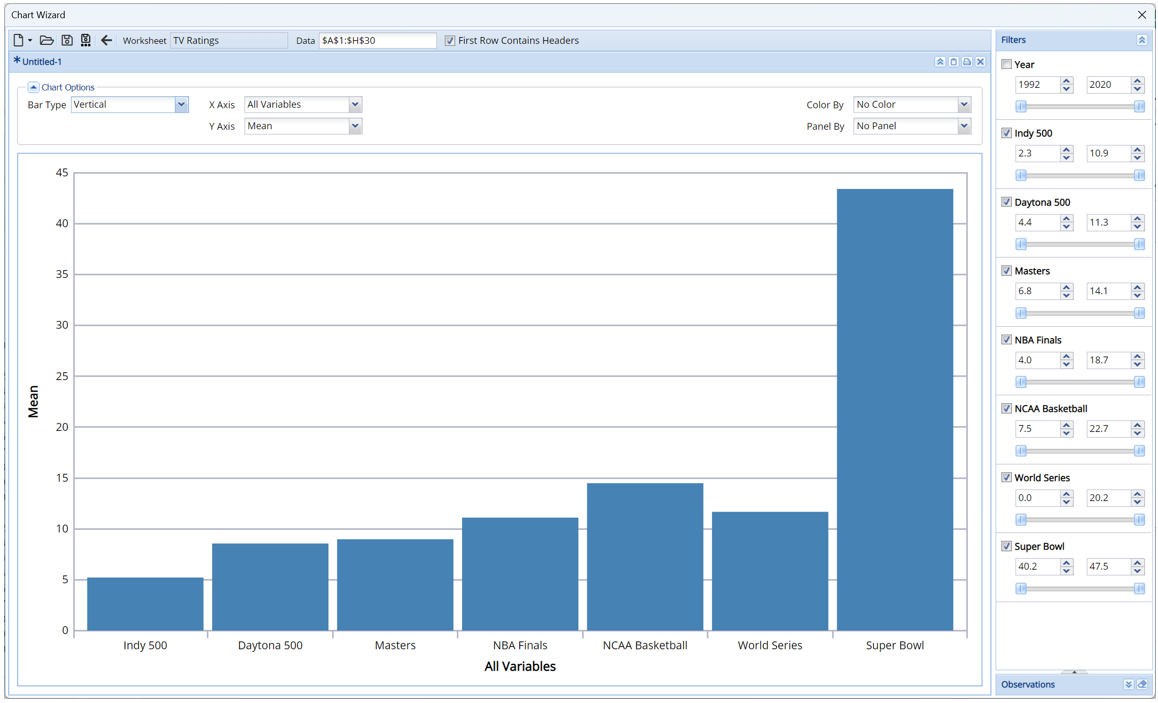The height and width of the screenshot is (703, 1158).
Task: Select the Untitled-1 chart tab
Action: click(42, 62)
